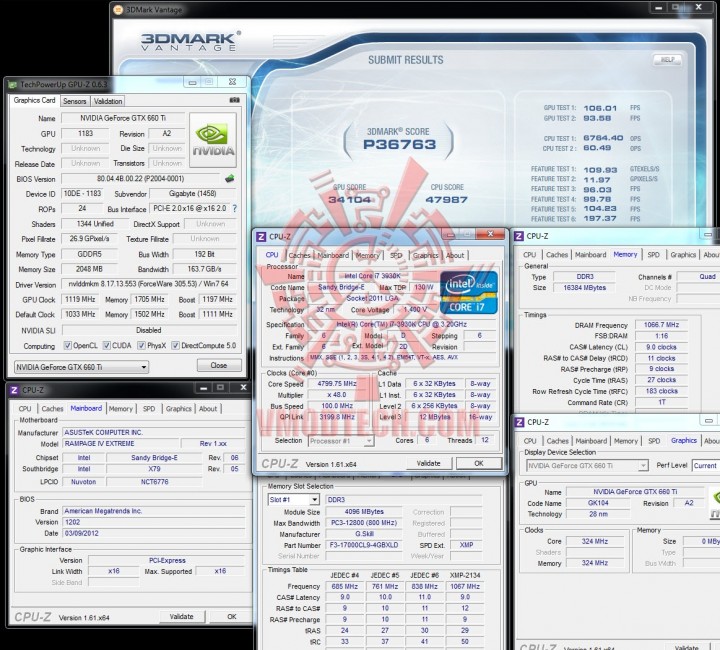Click the Bus Interface question mark icon
This screenshot has height=650, width=720.
tap(235, 208)
